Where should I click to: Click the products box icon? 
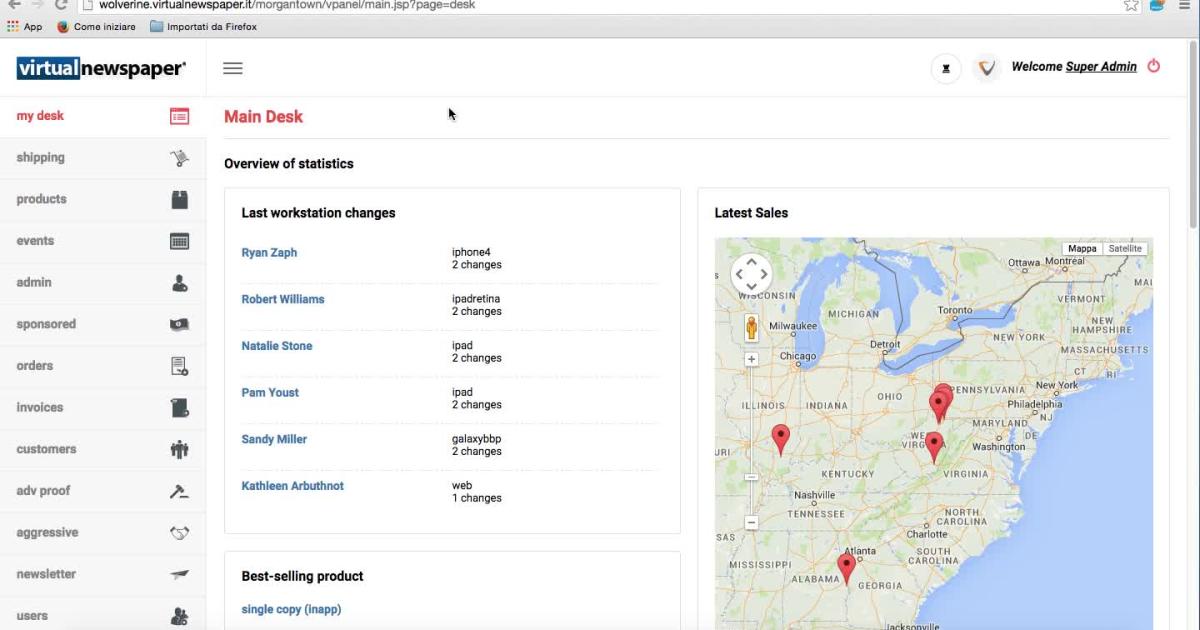point(179,199)
